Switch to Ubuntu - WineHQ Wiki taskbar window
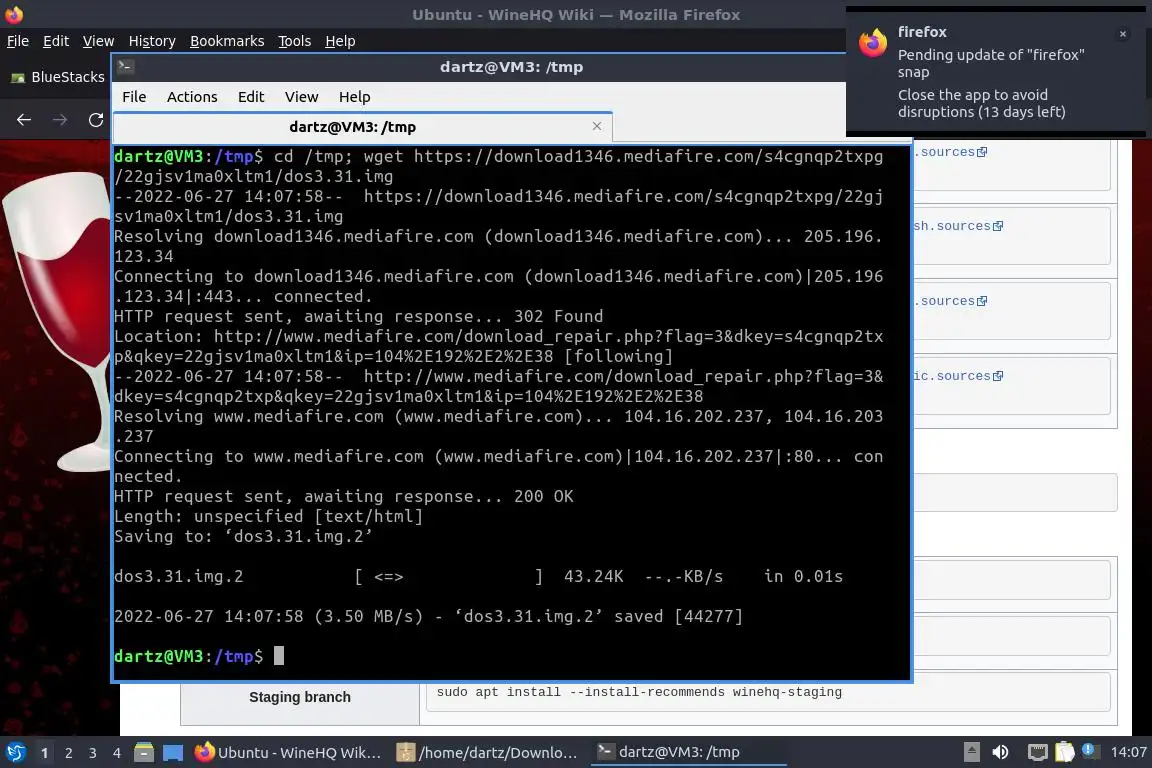Image resolution: width=1152 pixels, height=768 pixels. pos(289,753)
